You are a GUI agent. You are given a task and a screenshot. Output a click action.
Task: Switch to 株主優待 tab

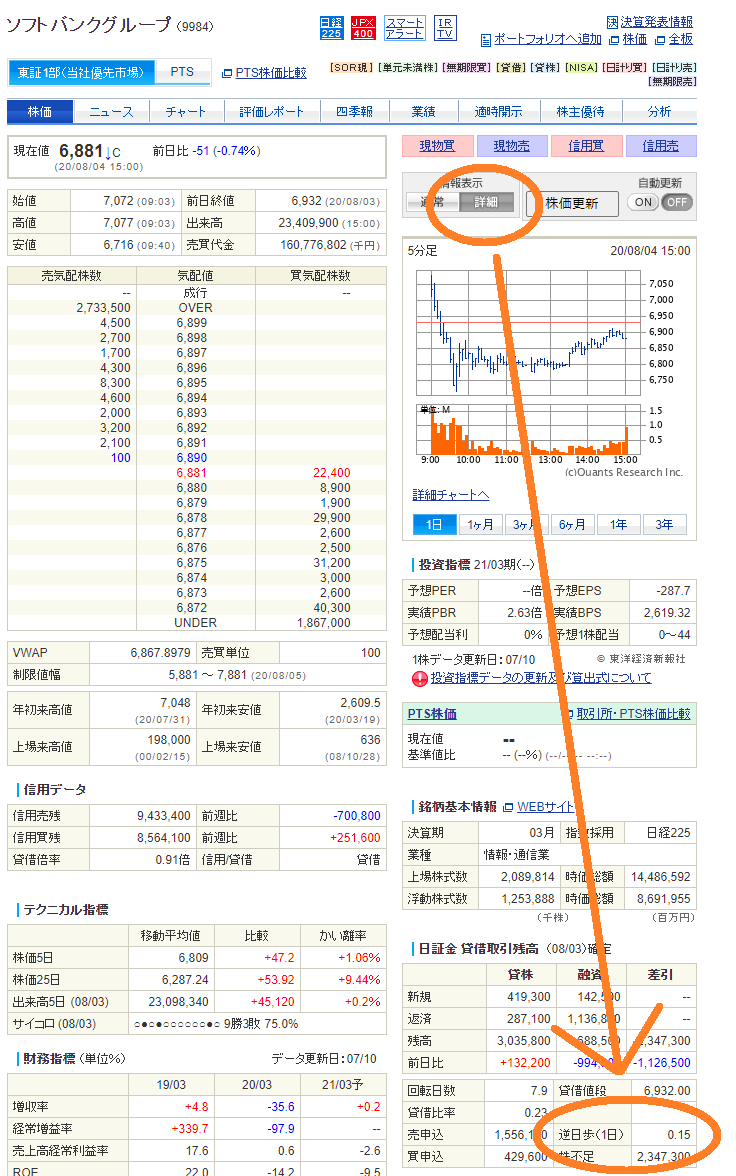[x=580, y=112]
